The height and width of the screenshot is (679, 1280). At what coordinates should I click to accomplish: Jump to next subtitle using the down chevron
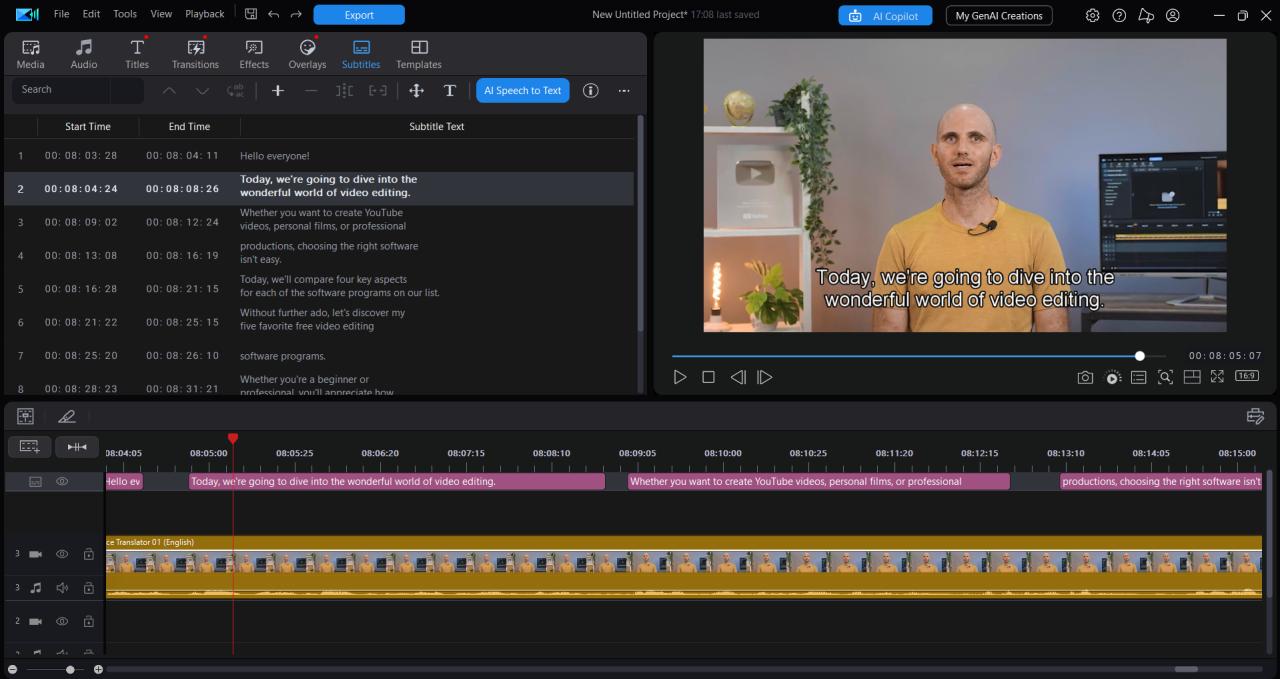pos(202,90)
